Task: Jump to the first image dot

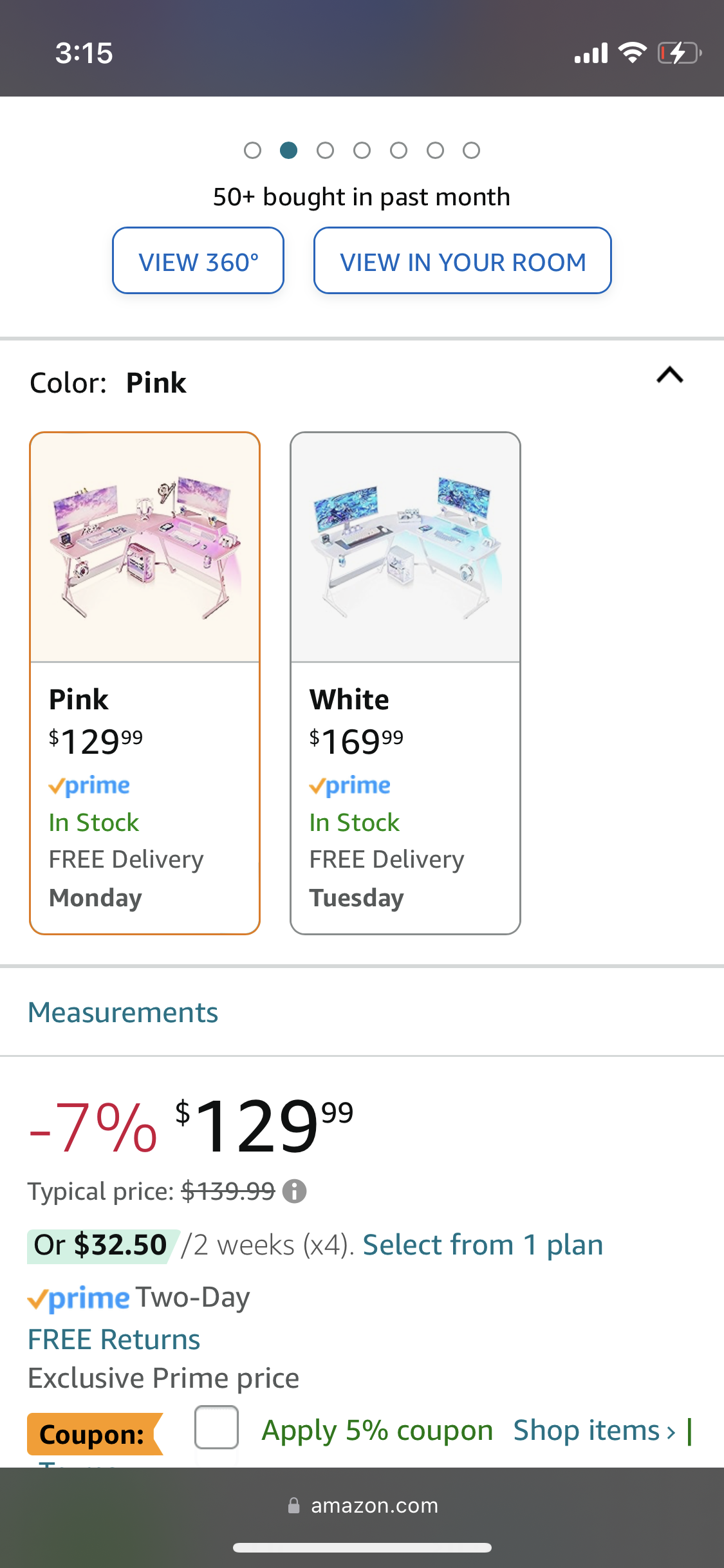Action: [x=252, y=151]
